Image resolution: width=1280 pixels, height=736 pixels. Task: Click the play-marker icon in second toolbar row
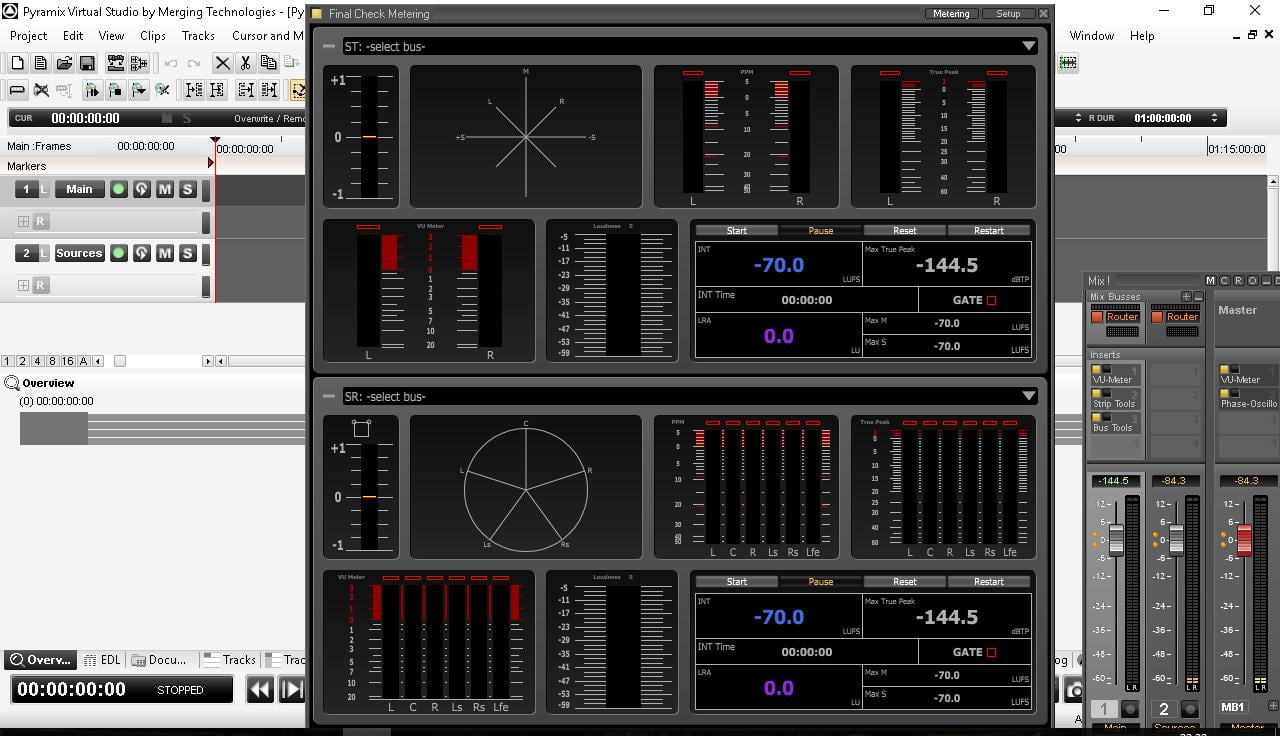tap(92, 90)
